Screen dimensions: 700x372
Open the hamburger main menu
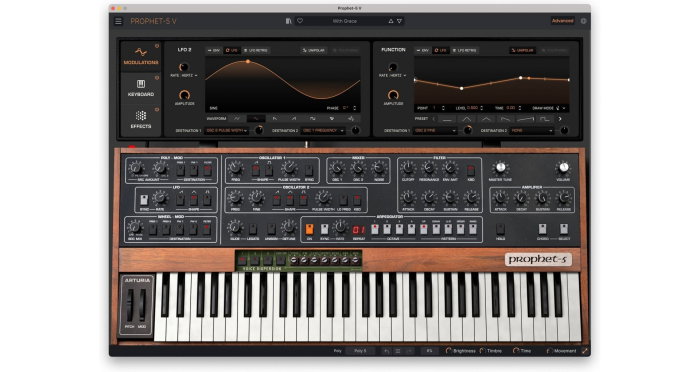(x=118, y=21)
